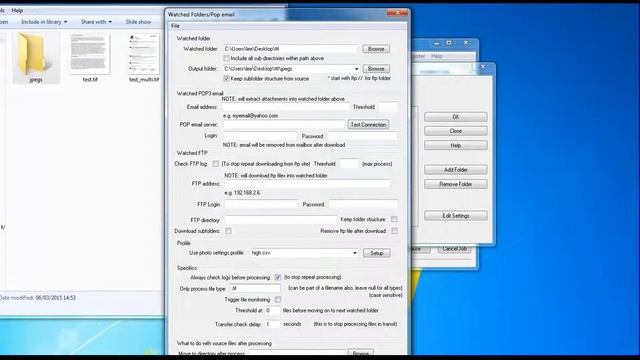Image resolution: width=640 pixels, height=360 pixels.
Task: Expand Share with dropdown in Explorer
Action: [x=96, y=22]
